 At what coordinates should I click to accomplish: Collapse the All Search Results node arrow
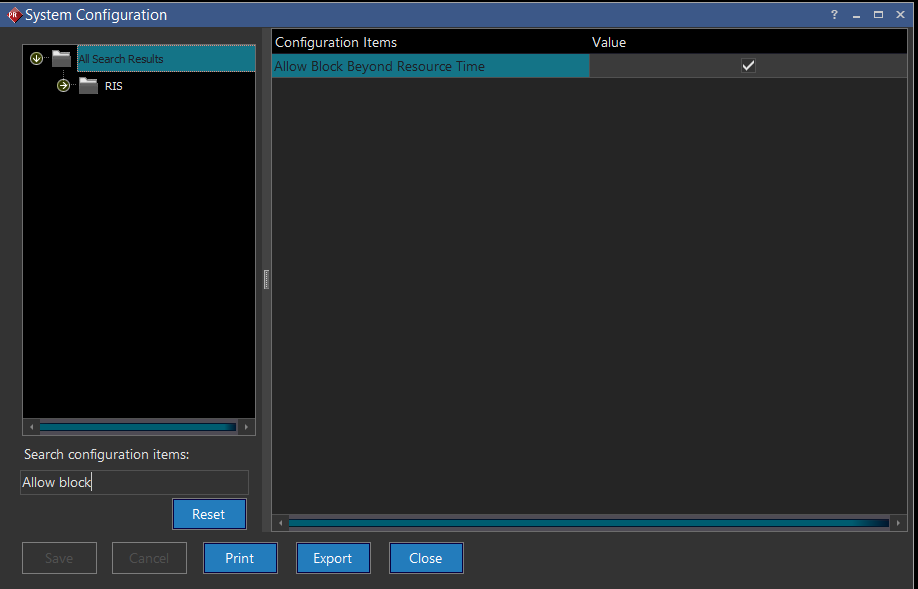[x=37, y=59]
